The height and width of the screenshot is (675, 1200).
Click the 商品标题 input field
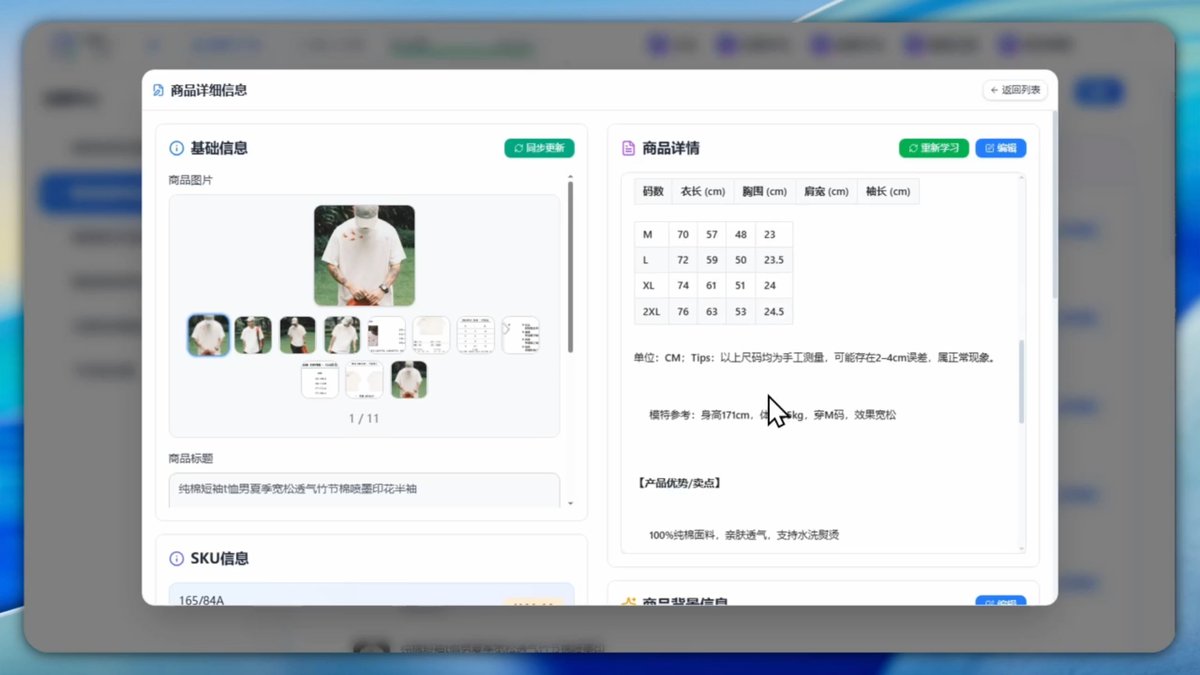(x=364, y=490)
